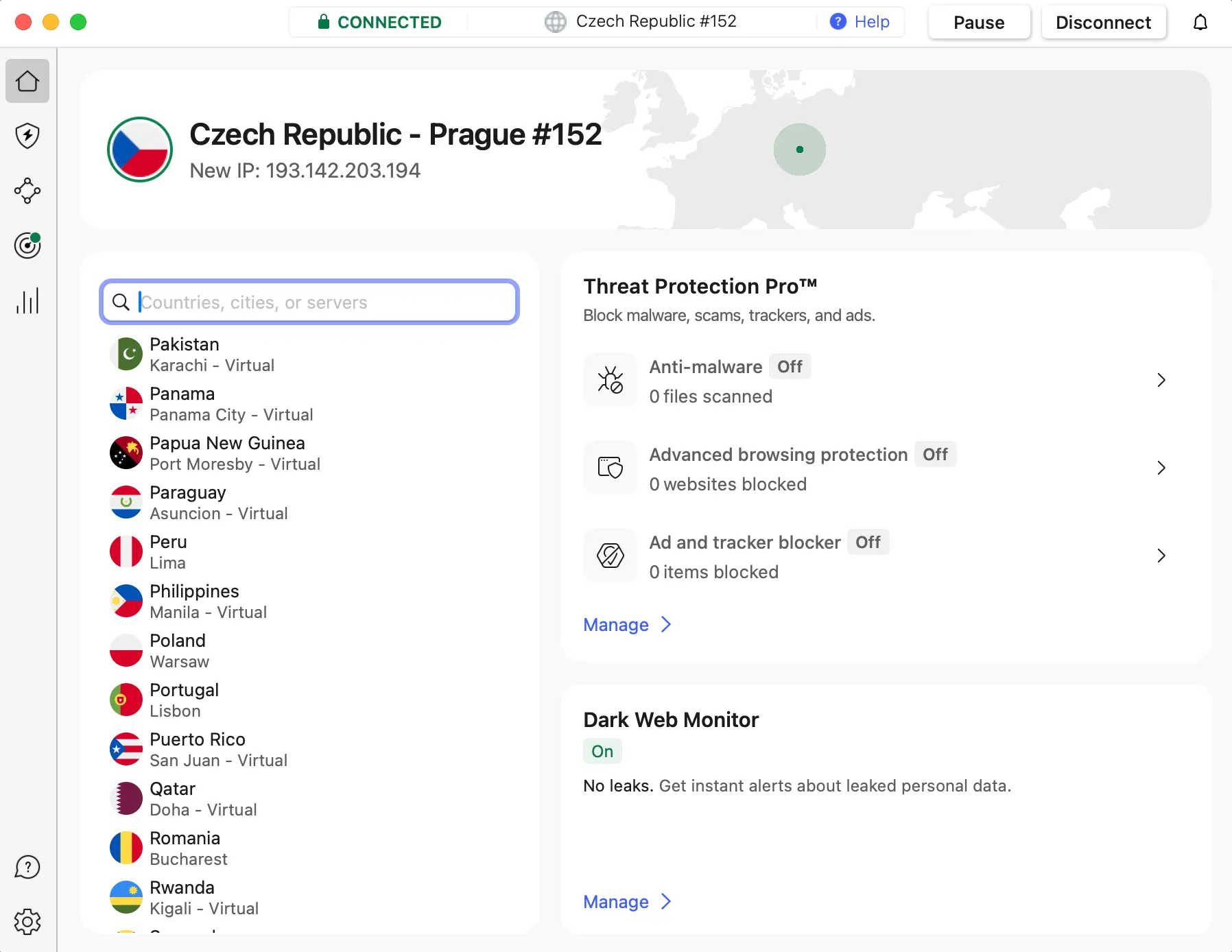Select Romania Bucharest server entry
The height and width of the screenshot is (952, 1232).
point(185,848)
